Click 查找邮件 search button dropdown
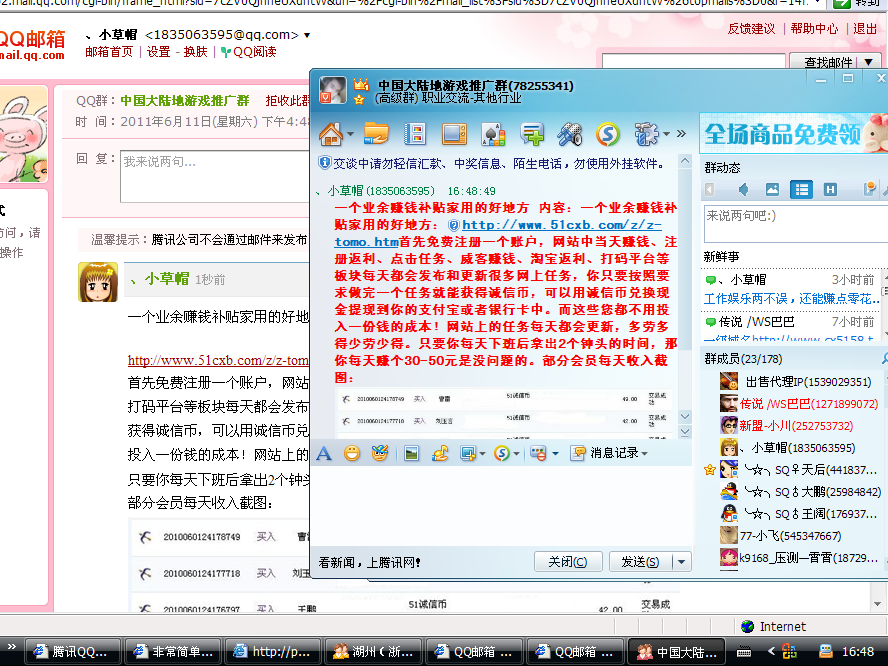Viewport: 888px width, 666px height. 869,62
